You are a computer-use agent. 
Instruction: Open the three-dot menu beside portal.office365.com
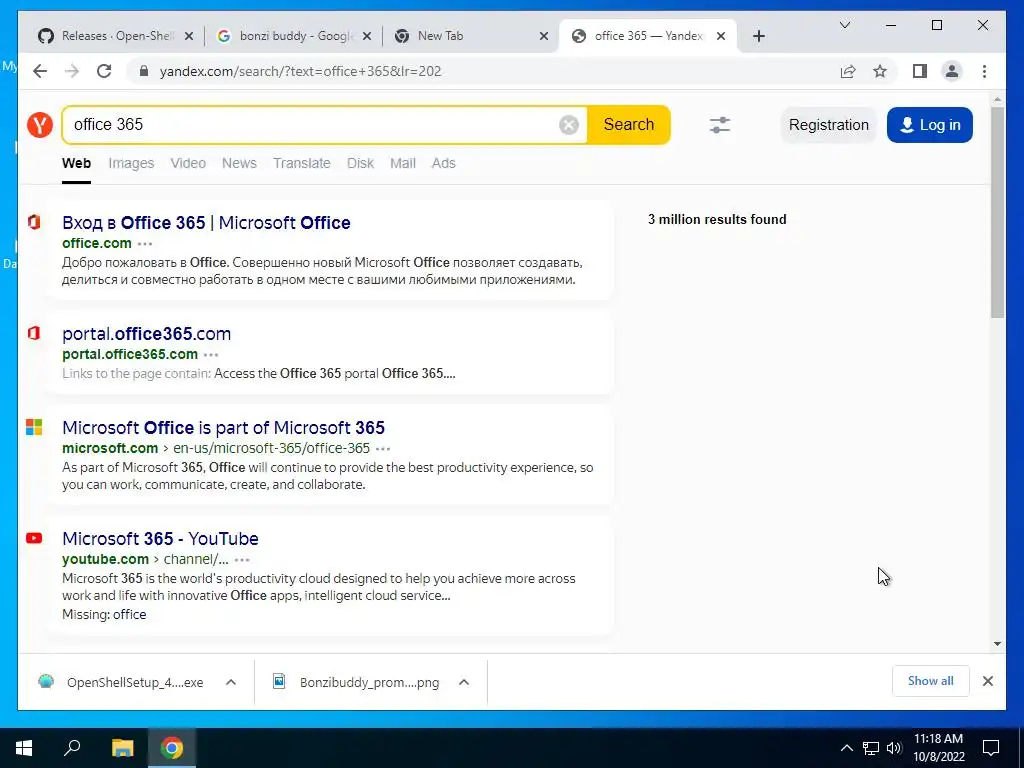point(211,355)
